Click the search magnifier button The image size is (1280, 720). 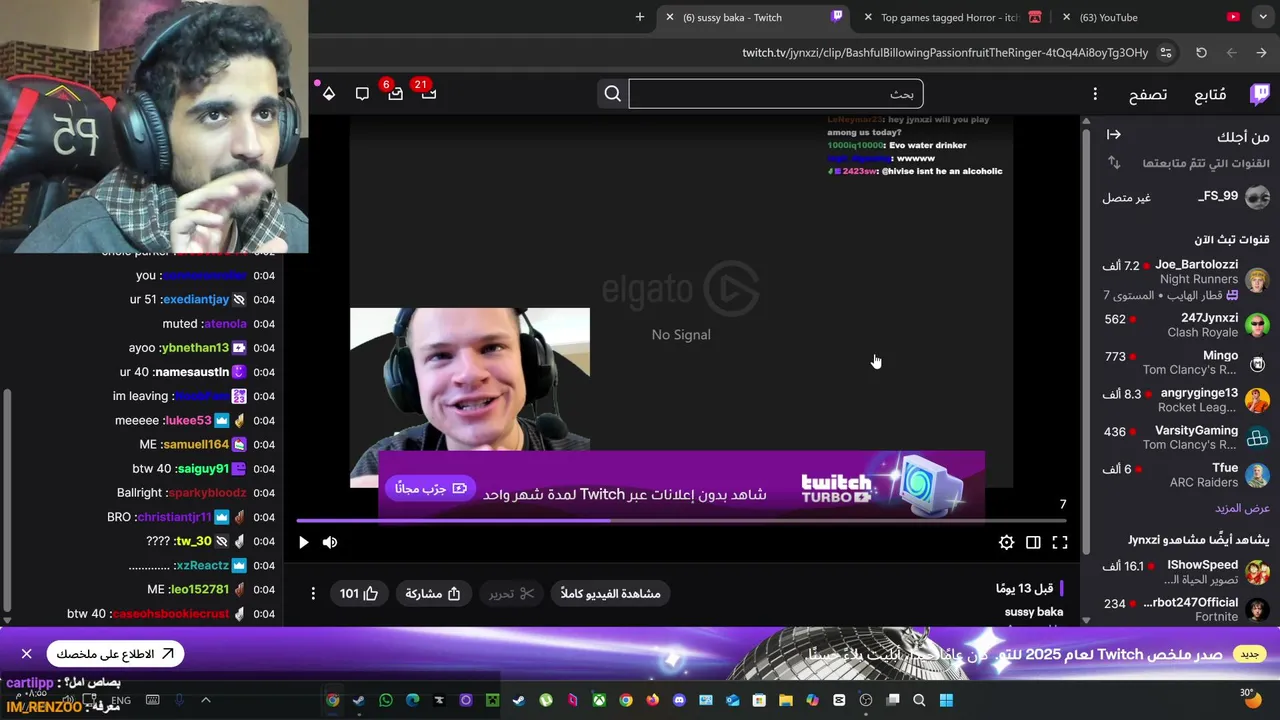tap(613, 94)
